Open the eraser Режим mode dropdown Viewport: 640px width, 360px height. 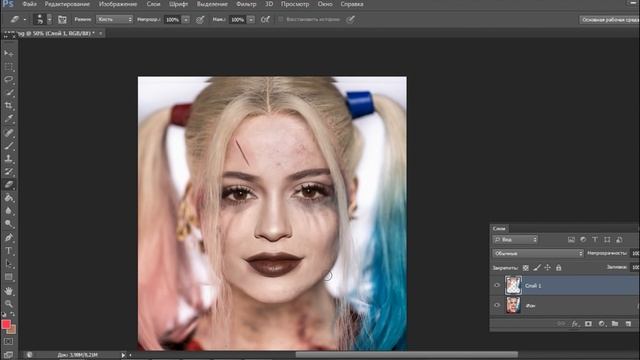pos(114,19)
